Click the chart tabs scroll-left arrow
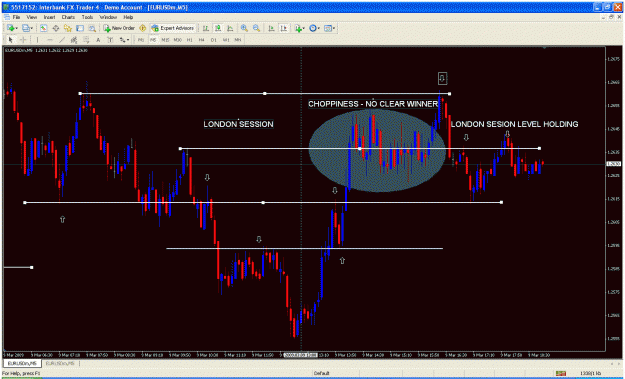Viewport: 625px width, 379px height. point(613,363)
